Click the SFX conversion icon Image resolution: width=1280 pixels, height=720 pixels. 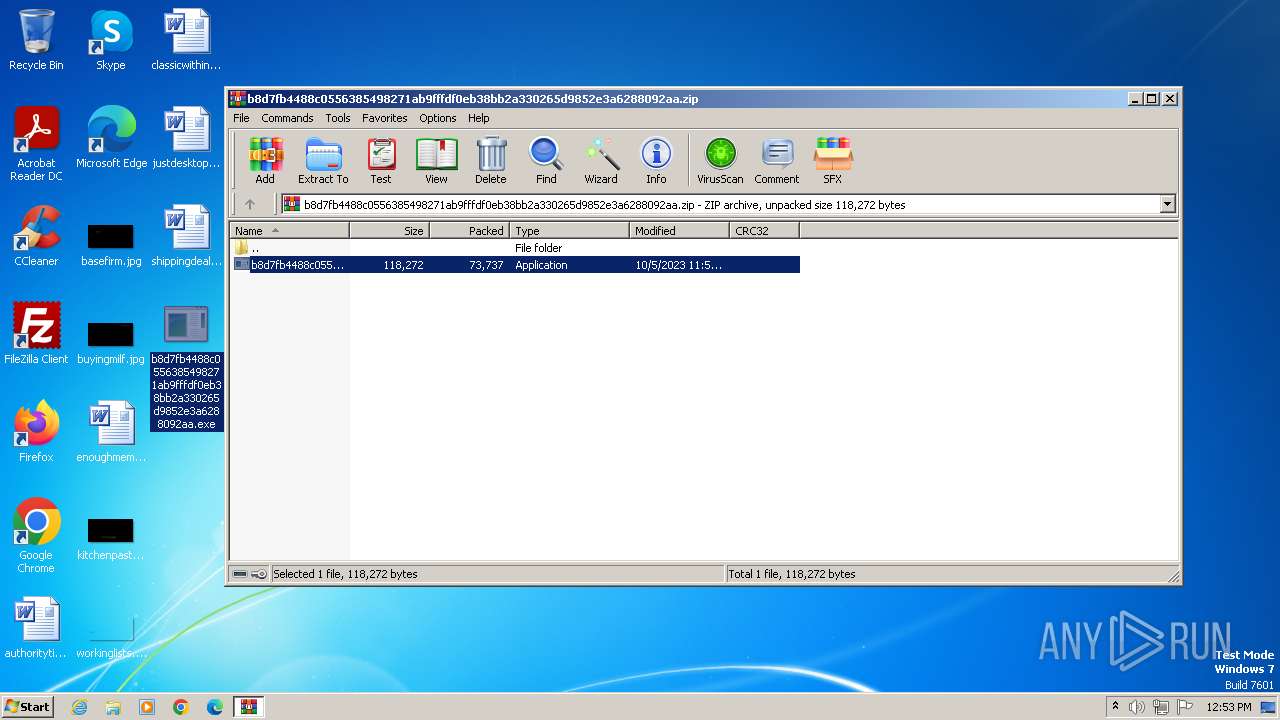(832, 161)
